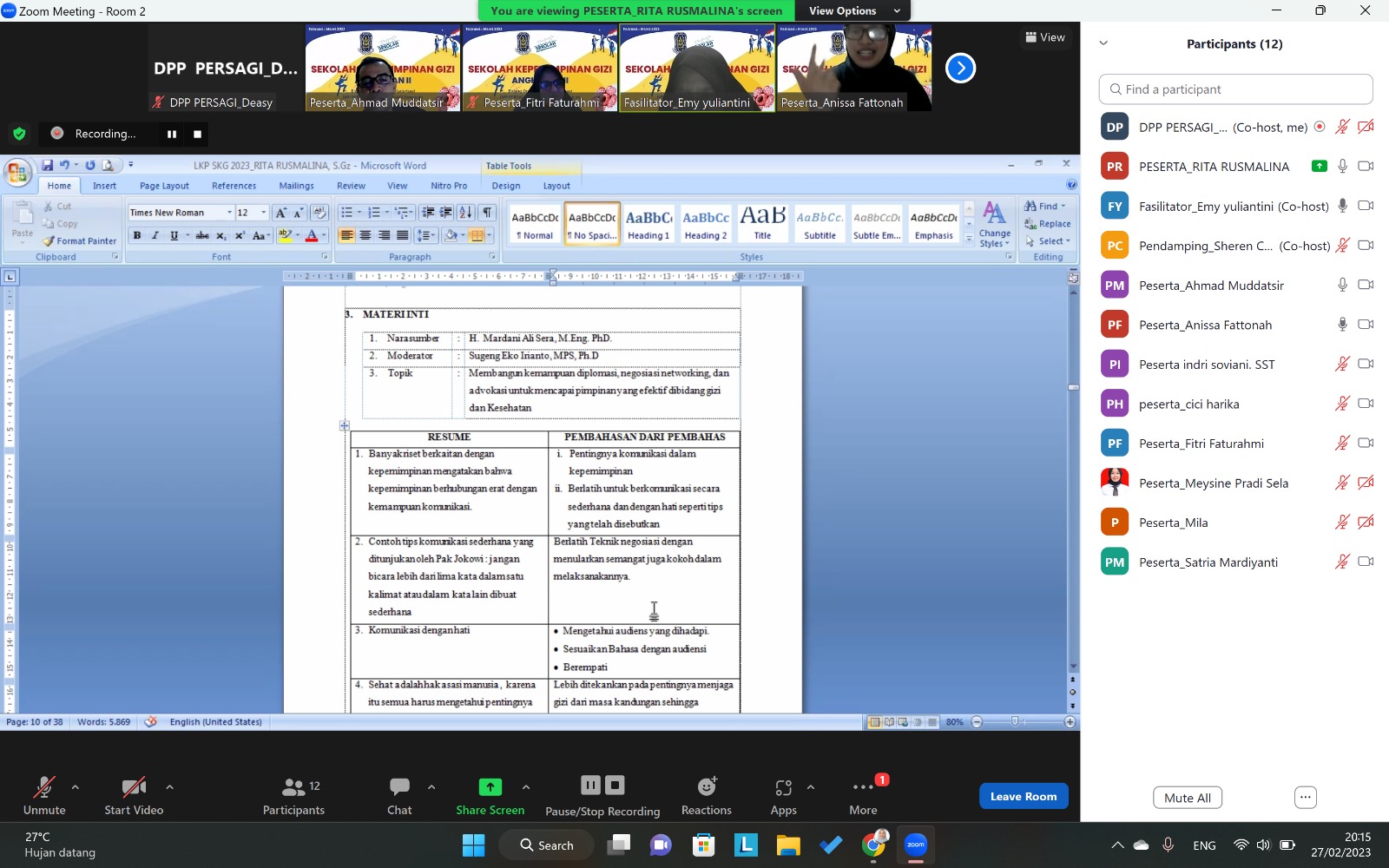
Task: Show next video thumbnails with blue arrow
Action: (x=960, y=68)
